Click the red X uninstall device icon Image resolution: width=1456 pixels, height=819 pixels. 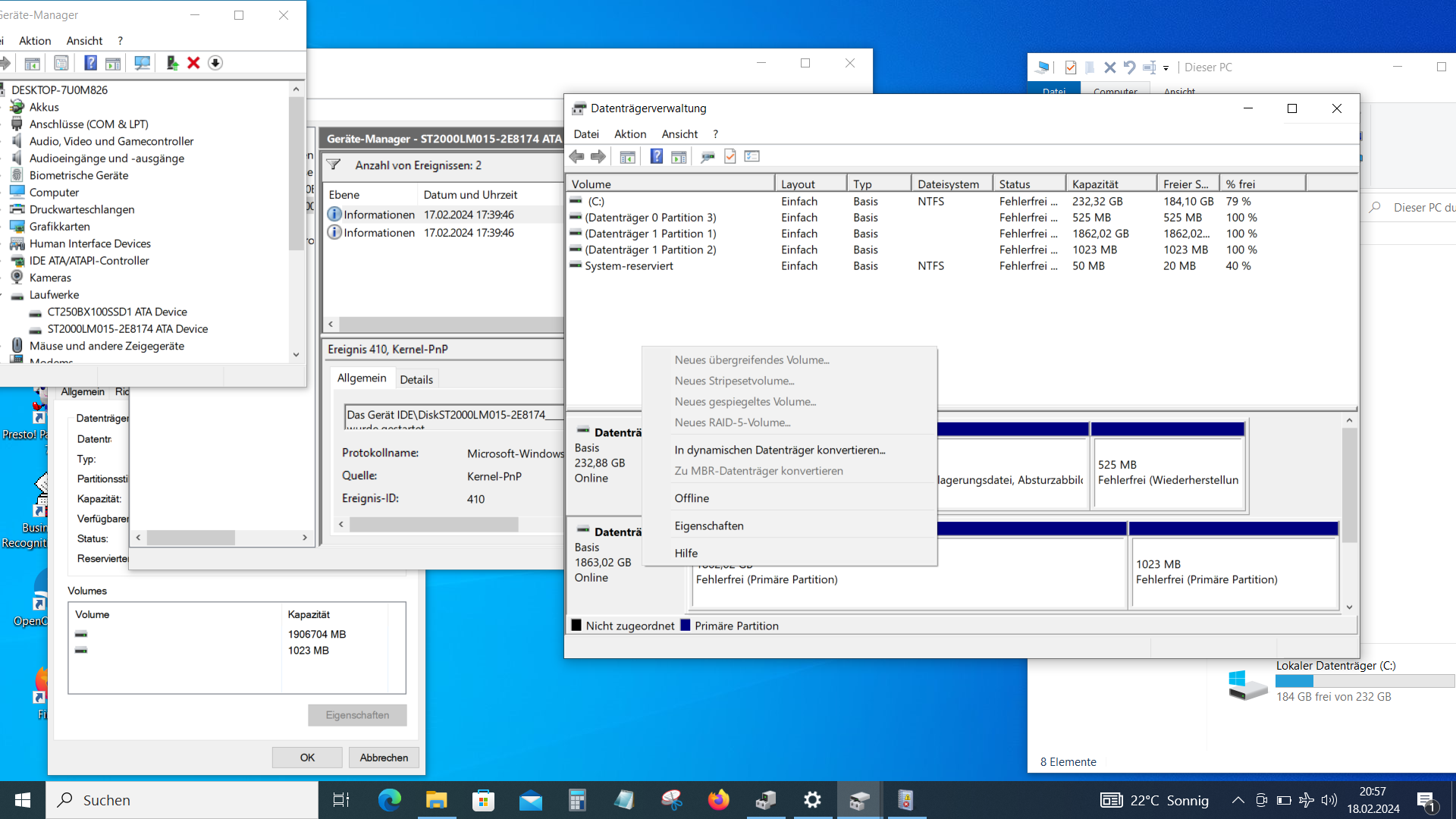point(193,63)
